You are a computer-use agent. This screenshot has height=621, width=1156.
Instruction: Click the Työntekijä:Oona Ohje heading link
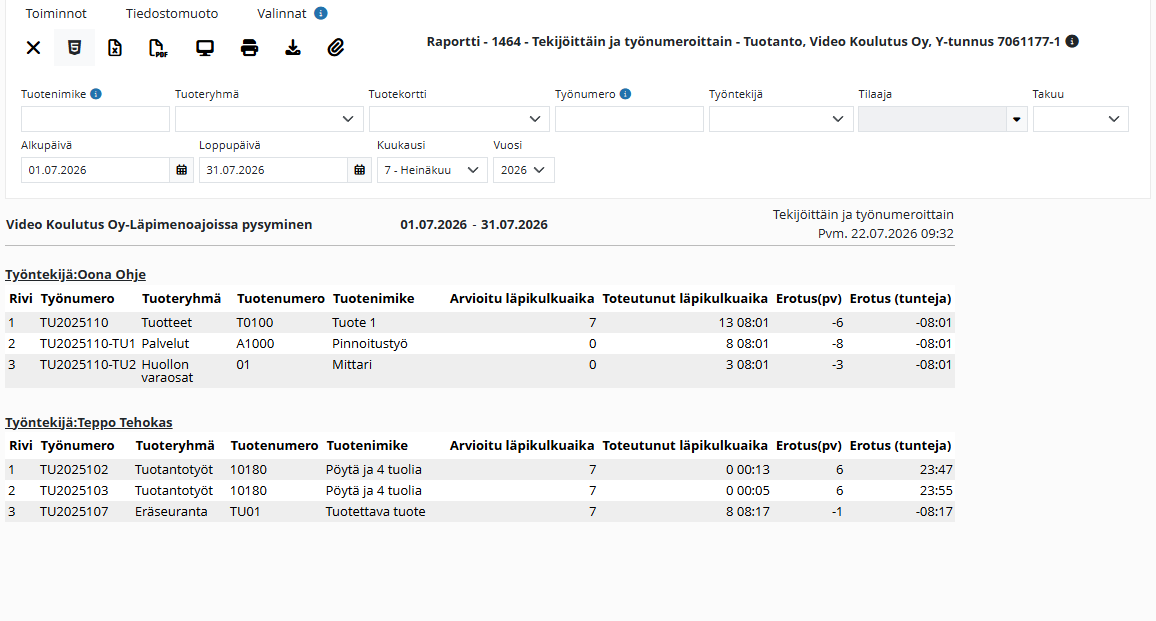[x=75, y=274]
